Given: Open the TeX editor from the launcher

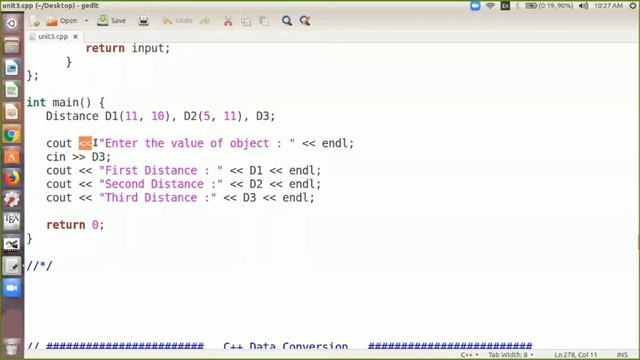Looking at the screenshot, I should coord(11,221).
